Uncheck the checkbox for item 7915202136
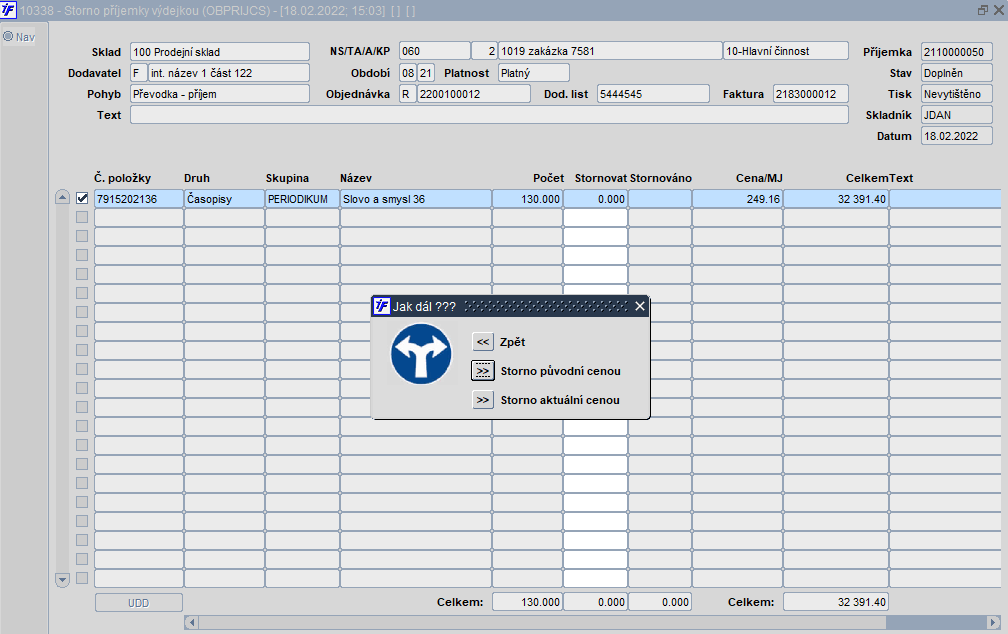1008x634 pixels. pyautogui.click(x=82, y=199)
